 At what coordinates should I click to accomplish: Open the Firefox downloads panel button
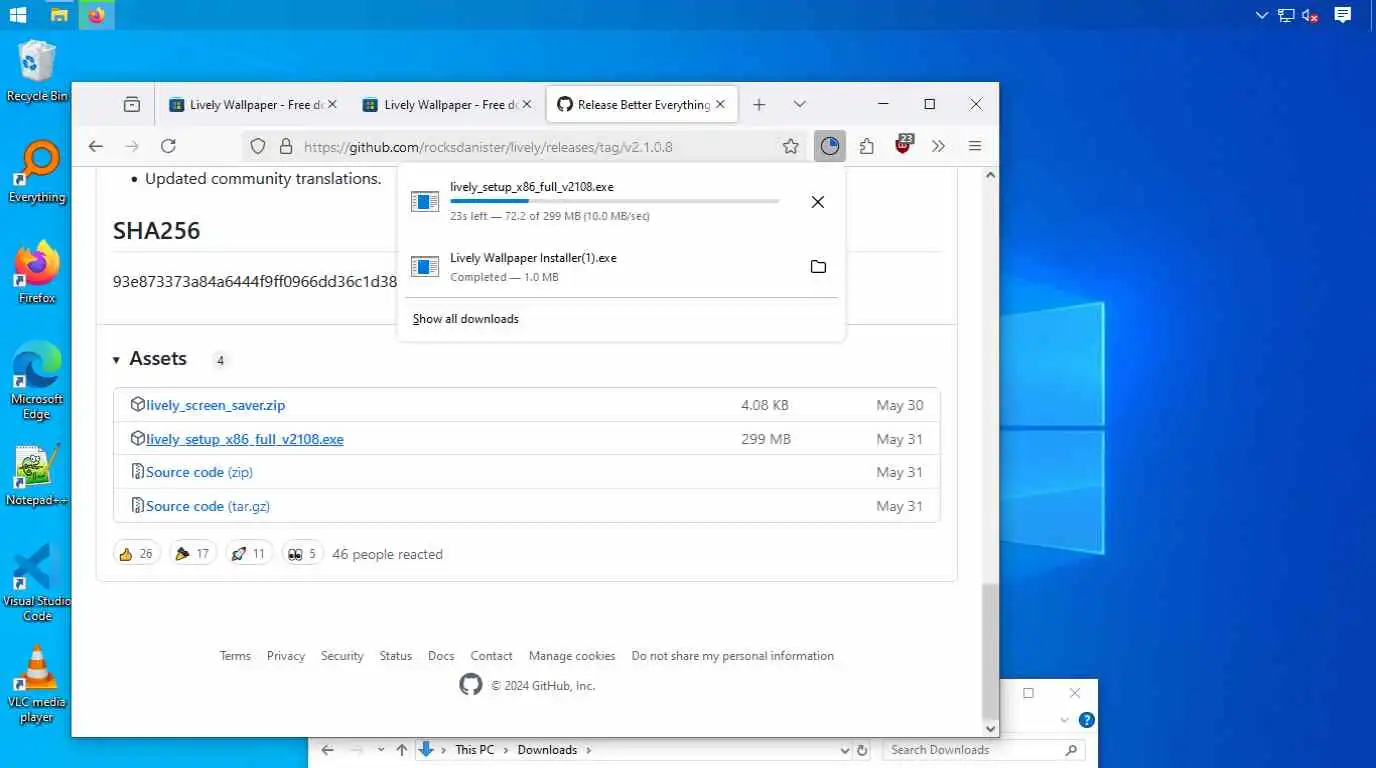[x=829, y=146]
